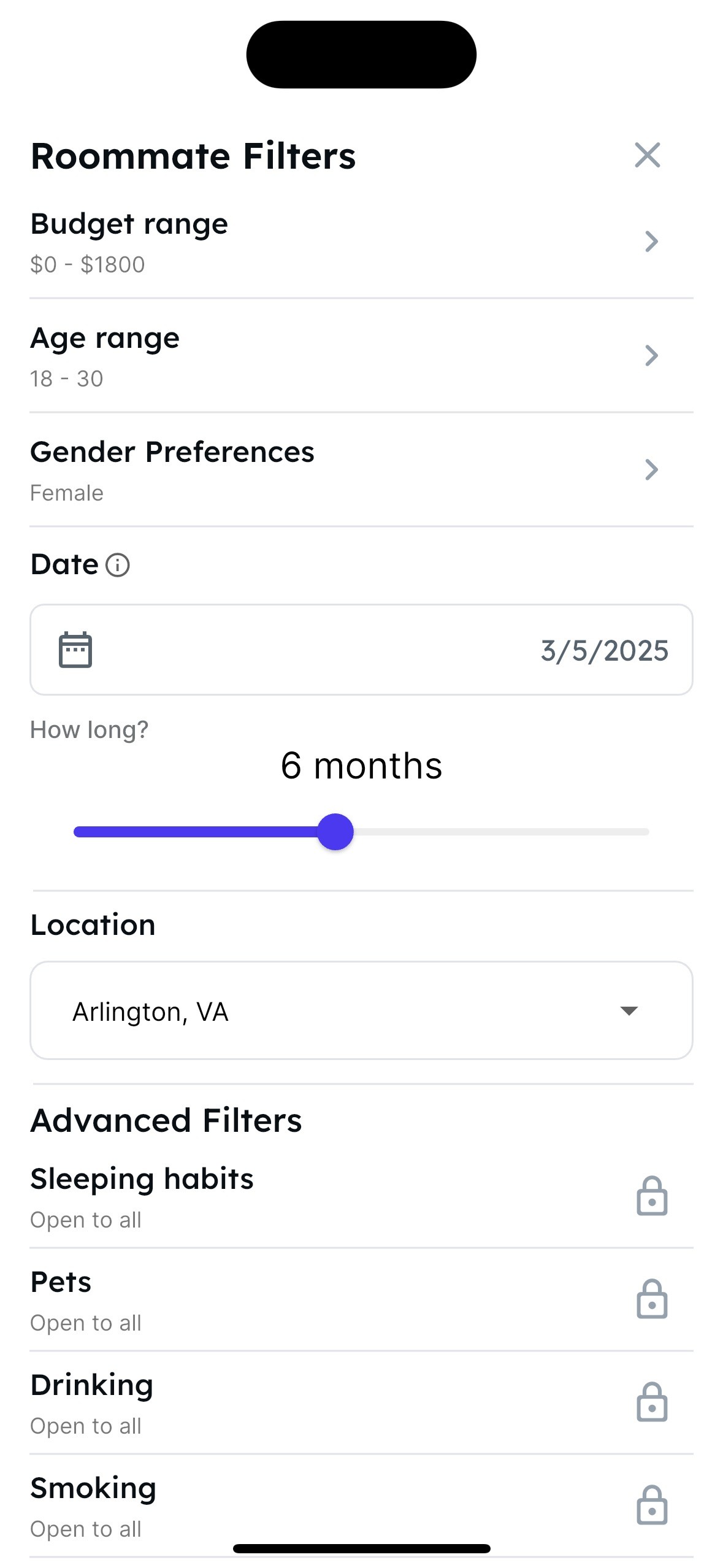Click the slider thumb on the duration bar
Screen dimensions: 723x1568
click(335, 831)
